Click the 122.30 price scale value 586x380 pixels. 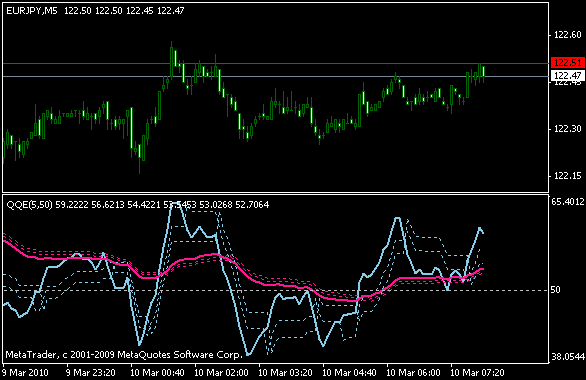tap(567, 129)
